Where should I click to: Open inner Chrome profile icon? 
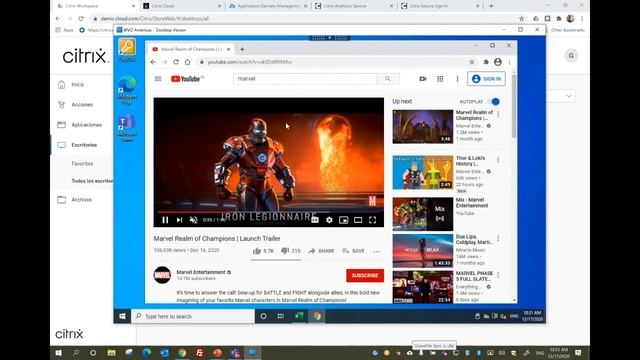(x=498, y=62)
